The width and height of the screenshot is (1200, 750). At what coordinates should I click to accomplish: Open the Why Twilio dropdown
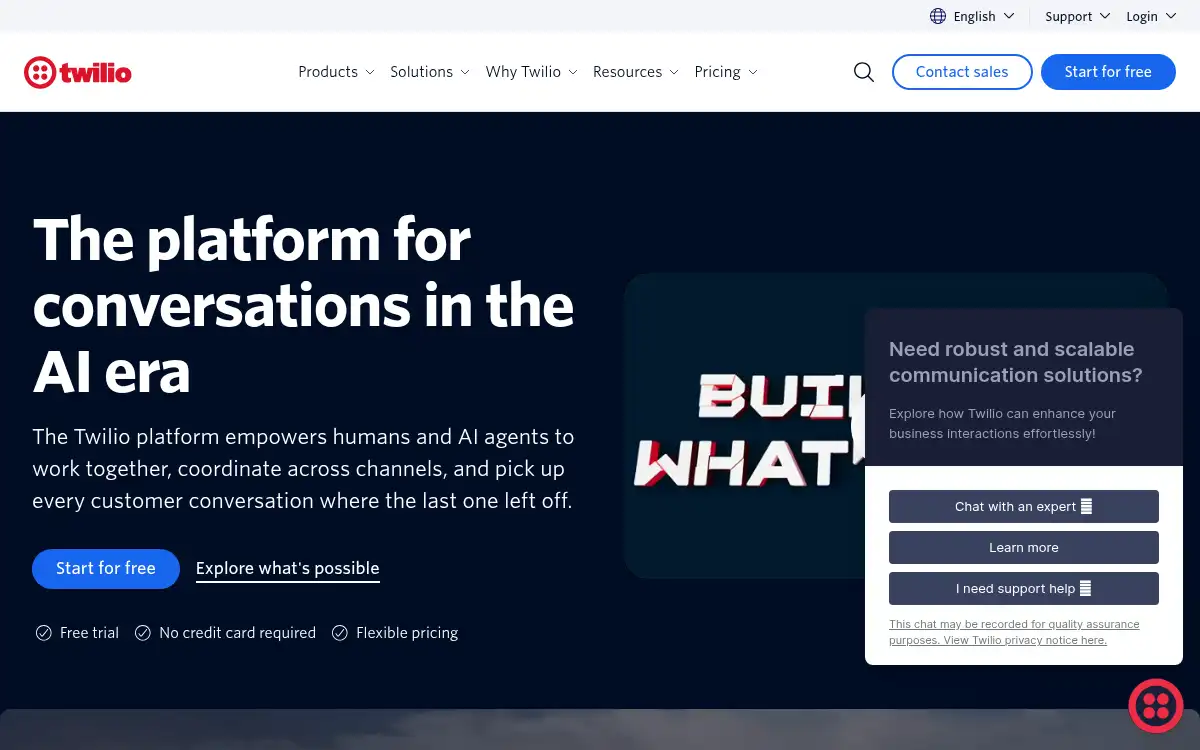tap(532, 72)
